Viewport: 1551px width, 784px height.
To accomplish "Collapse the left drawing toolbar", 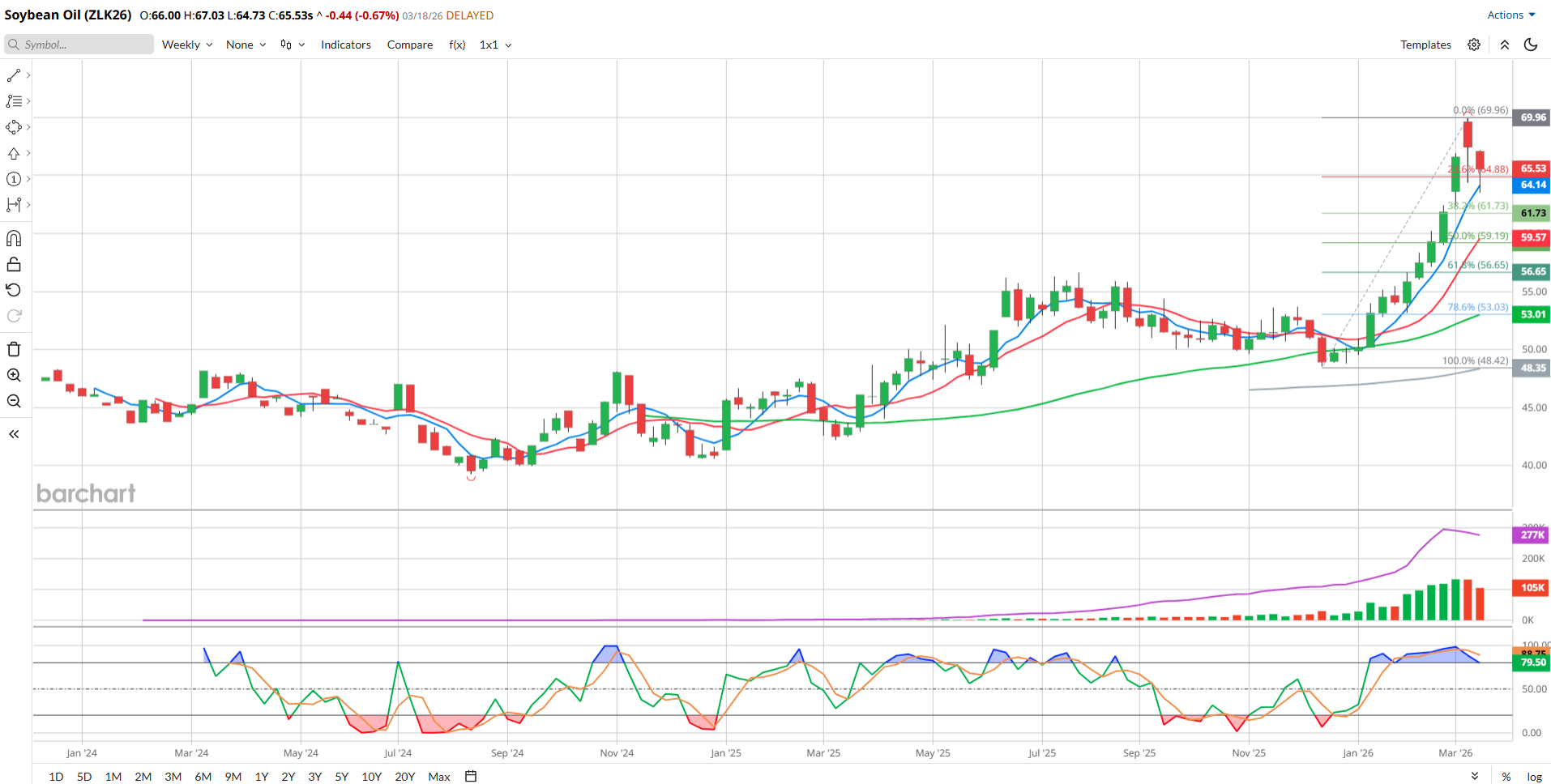I will pyautogui.click(x=14, y=434).
